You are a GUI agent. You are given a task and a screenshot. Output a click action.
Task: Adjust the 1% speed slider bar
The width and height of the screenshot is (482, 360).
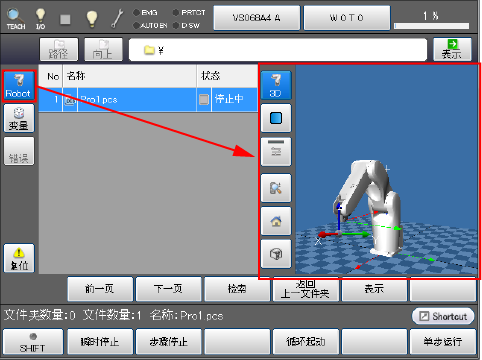pos(432,26)
